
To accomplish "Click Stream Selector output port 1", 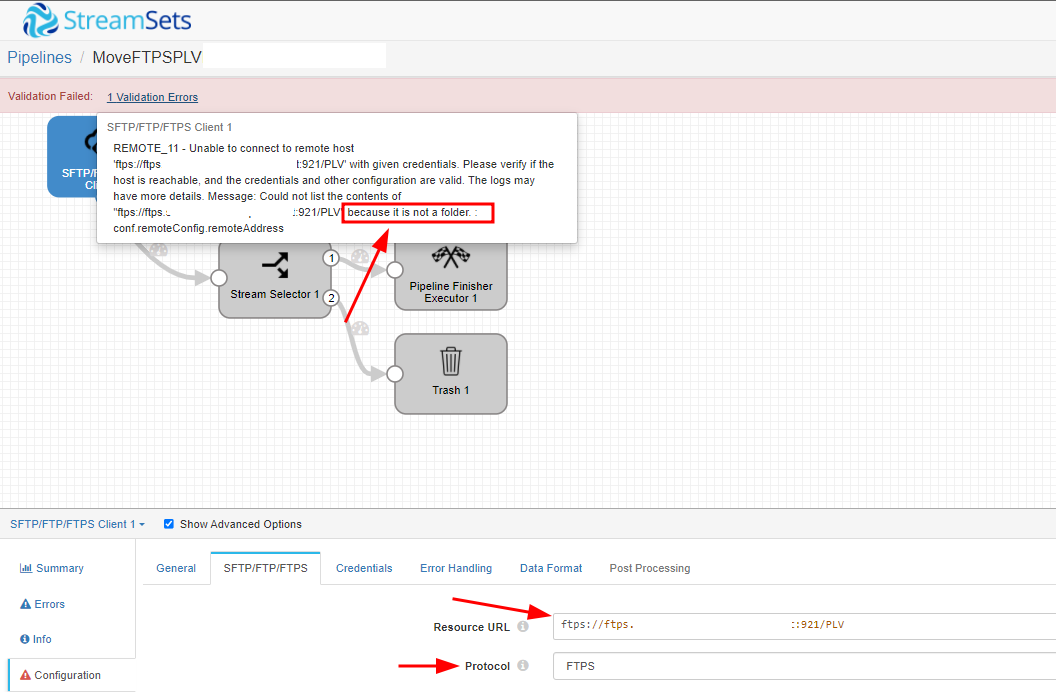I will (331, 258).
